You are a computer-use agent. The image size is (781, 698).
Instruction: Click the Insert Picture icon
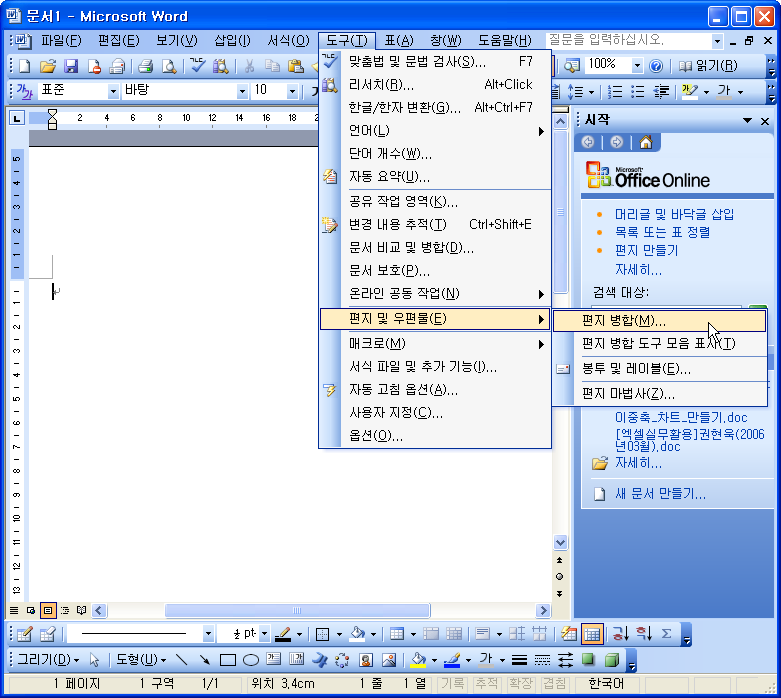click(389, 660)
